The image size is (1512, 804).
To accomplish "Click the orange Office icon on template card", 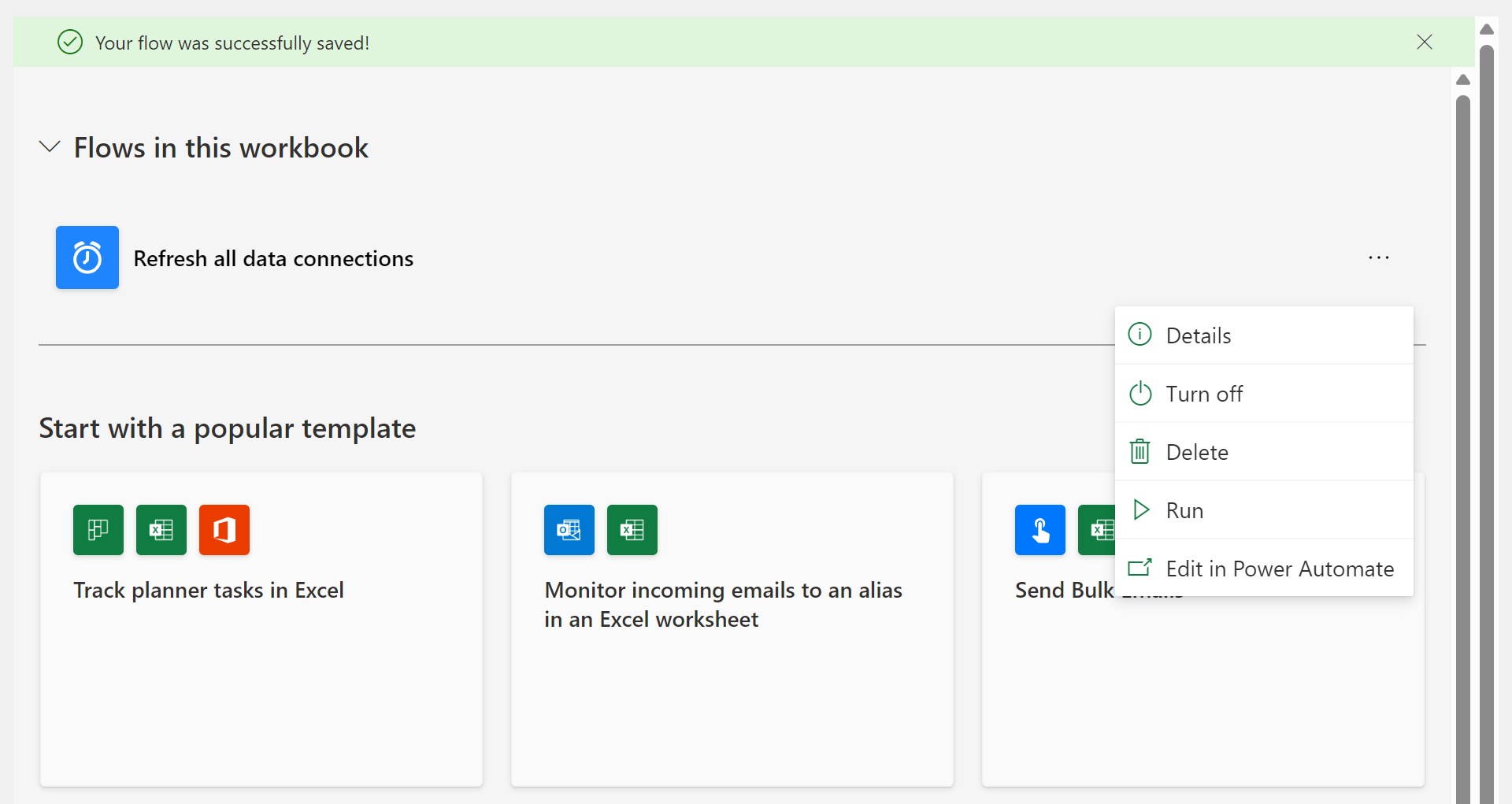I will point(224,530).
